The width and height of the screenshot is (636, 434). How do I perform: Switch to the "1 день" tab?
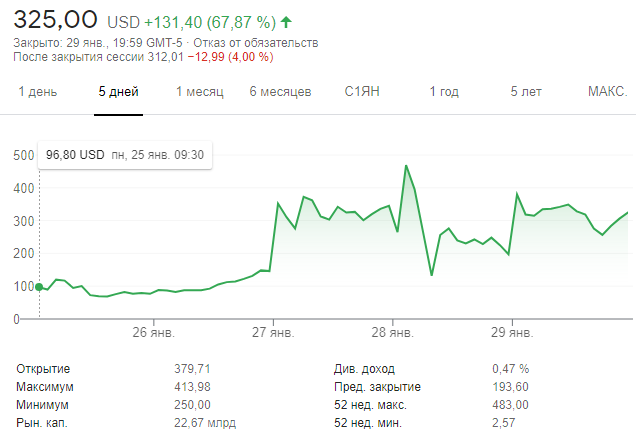click(x=38, y=92)
